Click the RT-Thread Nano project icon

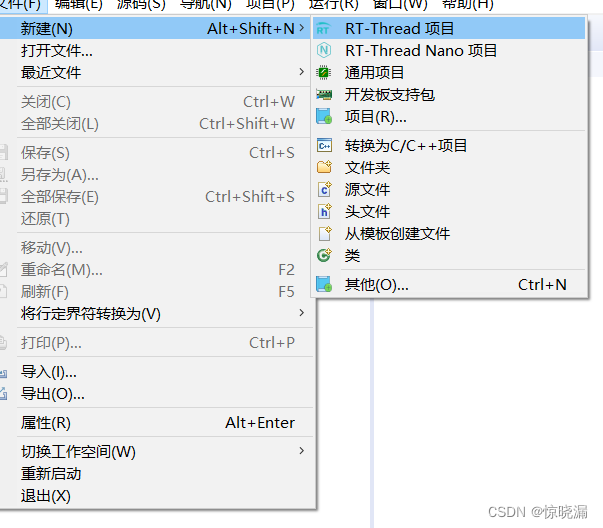click(x=323, y=50)
